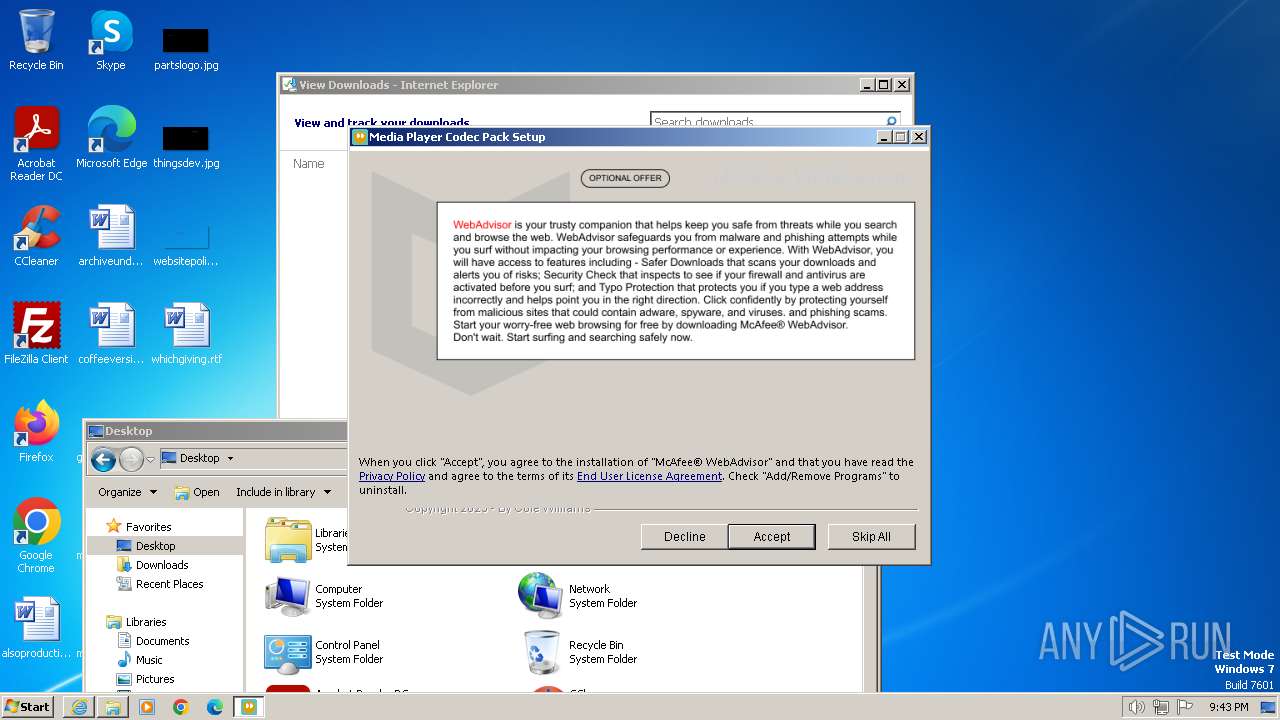Viewport: 1280px width, 720px height.
Task: Click volume speaker tray icon
Action: 1136,707
